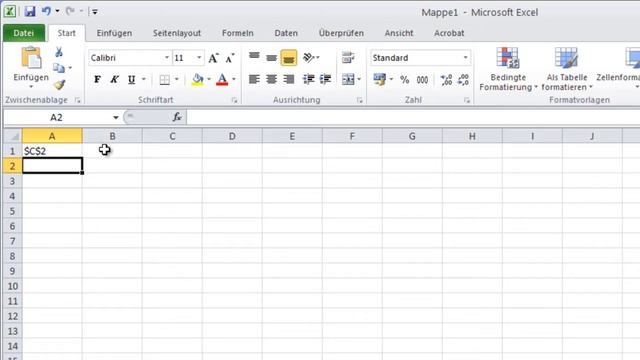Screen dimensions: 640x360
Task: Apply the red font color A
Action: tap(222, 79)
